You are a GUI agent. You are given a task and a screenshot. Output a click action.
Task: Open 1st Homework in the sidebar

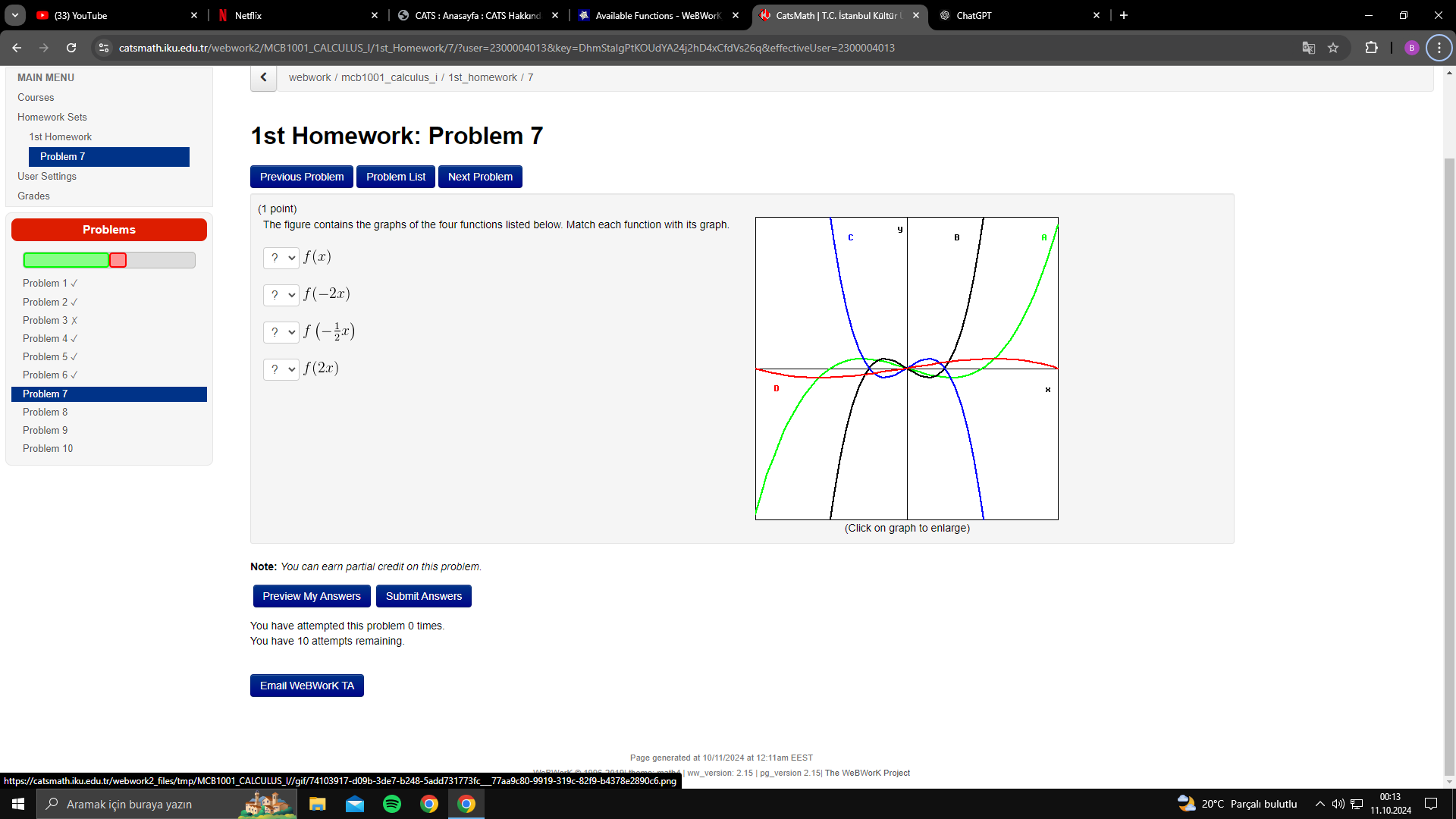60,136
